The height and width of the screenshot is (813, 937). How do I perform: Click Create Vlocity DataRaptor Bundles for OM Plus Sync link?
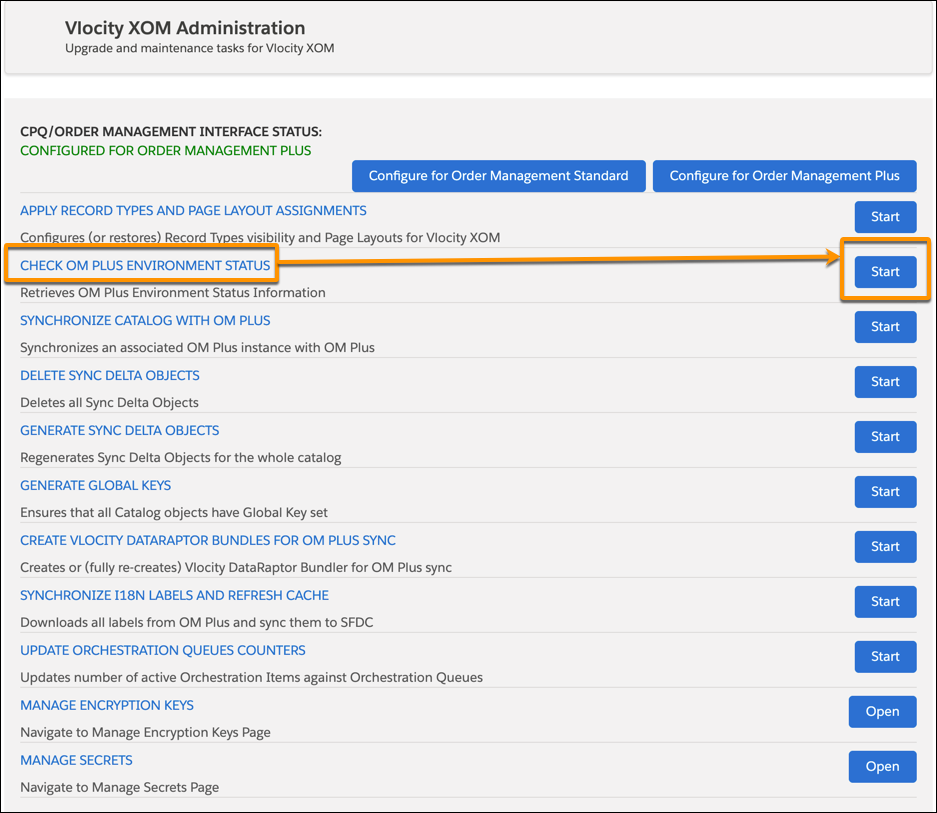point(208,540)
